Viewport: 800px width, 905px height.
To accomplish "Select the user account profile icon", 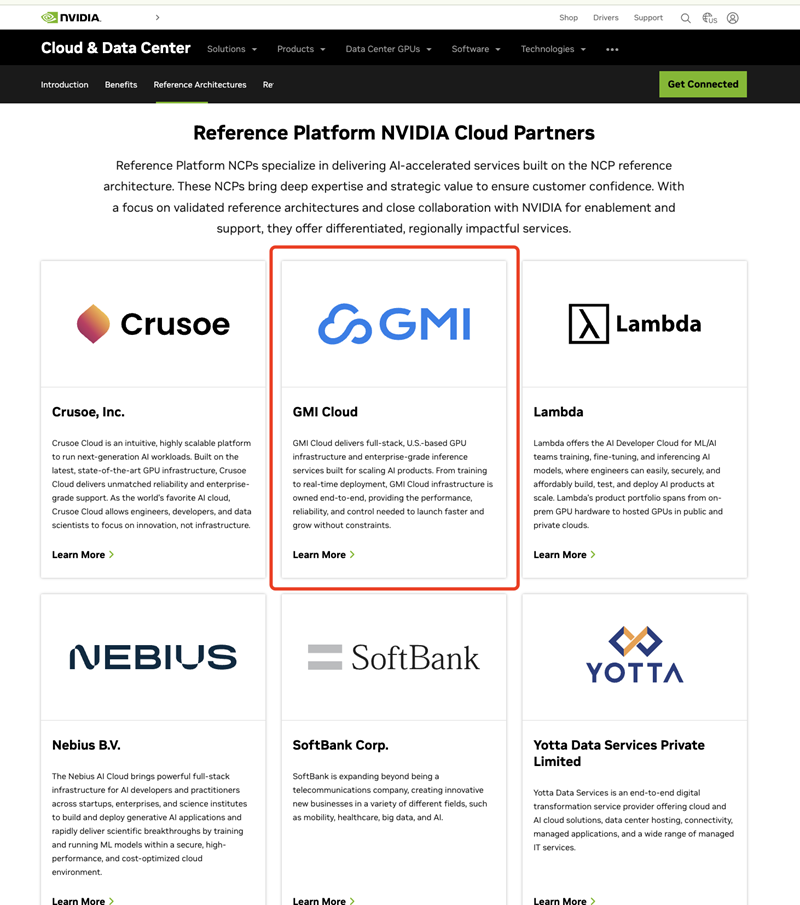I will (732, 17).
